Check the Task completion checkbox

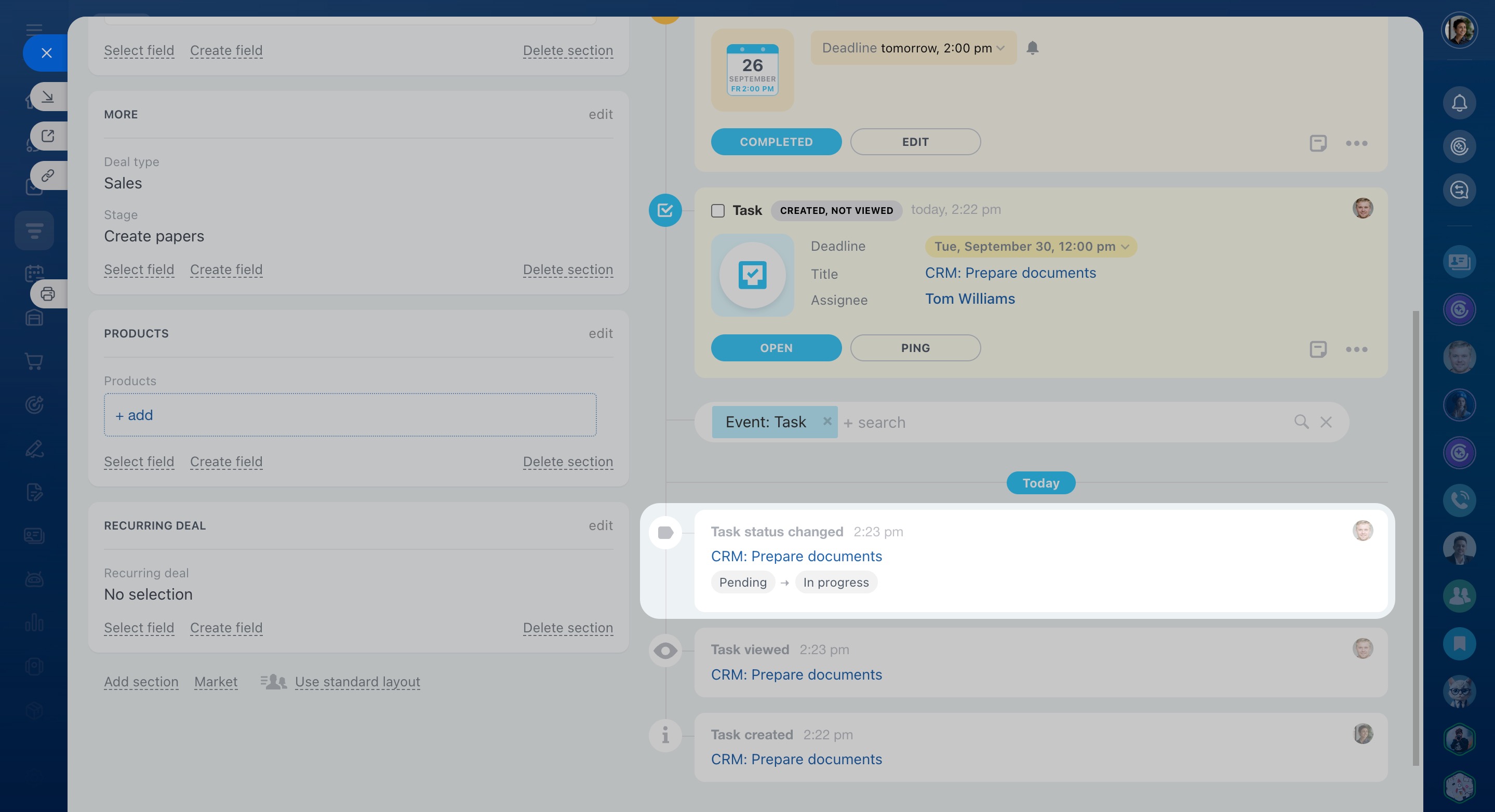pyautogui.click(x=718, y=211)
